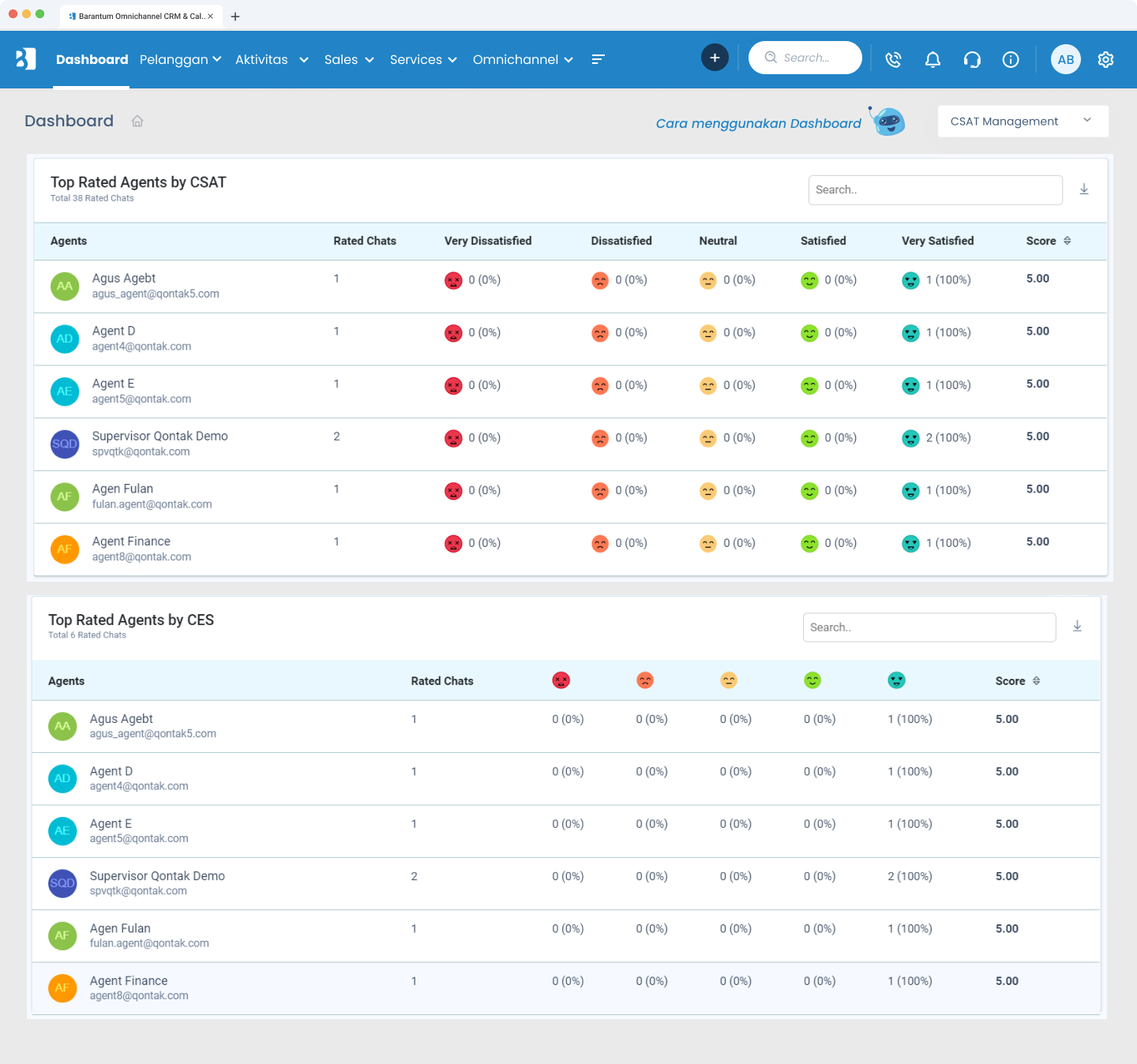Click the plus add button in navbar
The height and width of the screenshot is (1064, 1137).
tap(715, 58)
